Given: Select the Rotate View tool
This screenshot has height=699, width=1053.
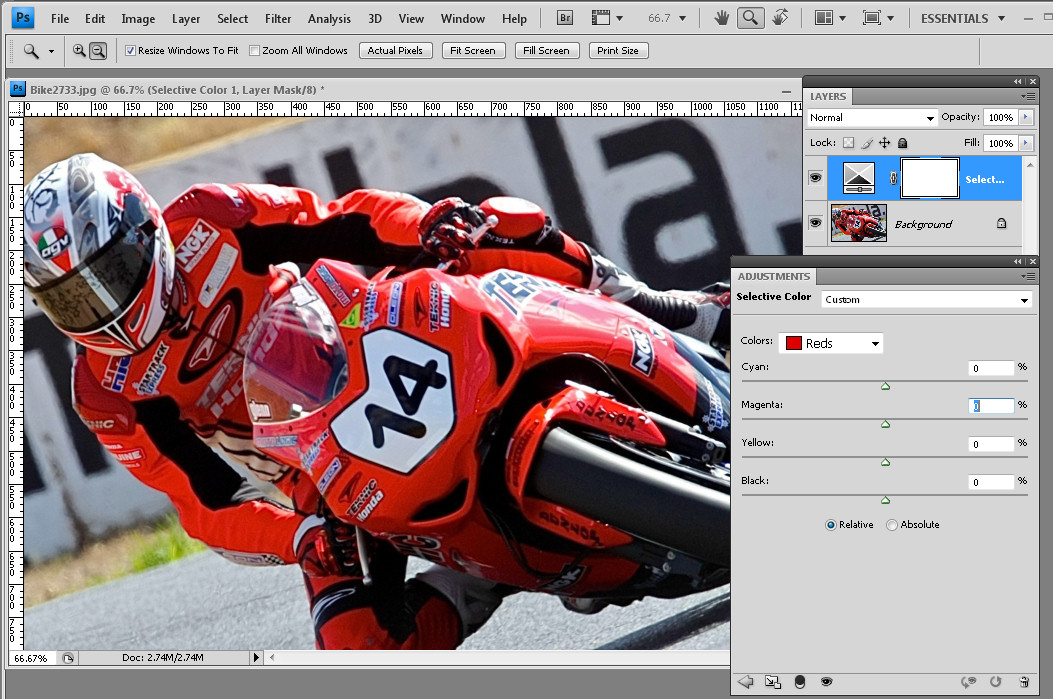Looking at the screenshot, I should click(x=780, y=18).
